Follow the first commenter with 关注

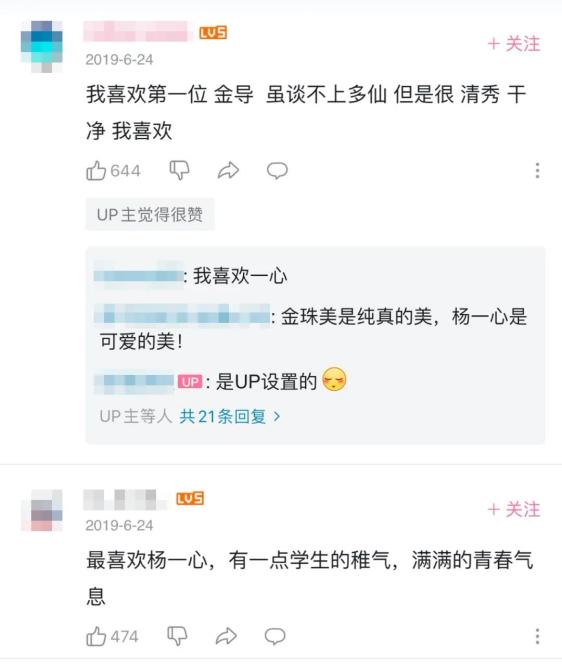click(x=514, y=44)
